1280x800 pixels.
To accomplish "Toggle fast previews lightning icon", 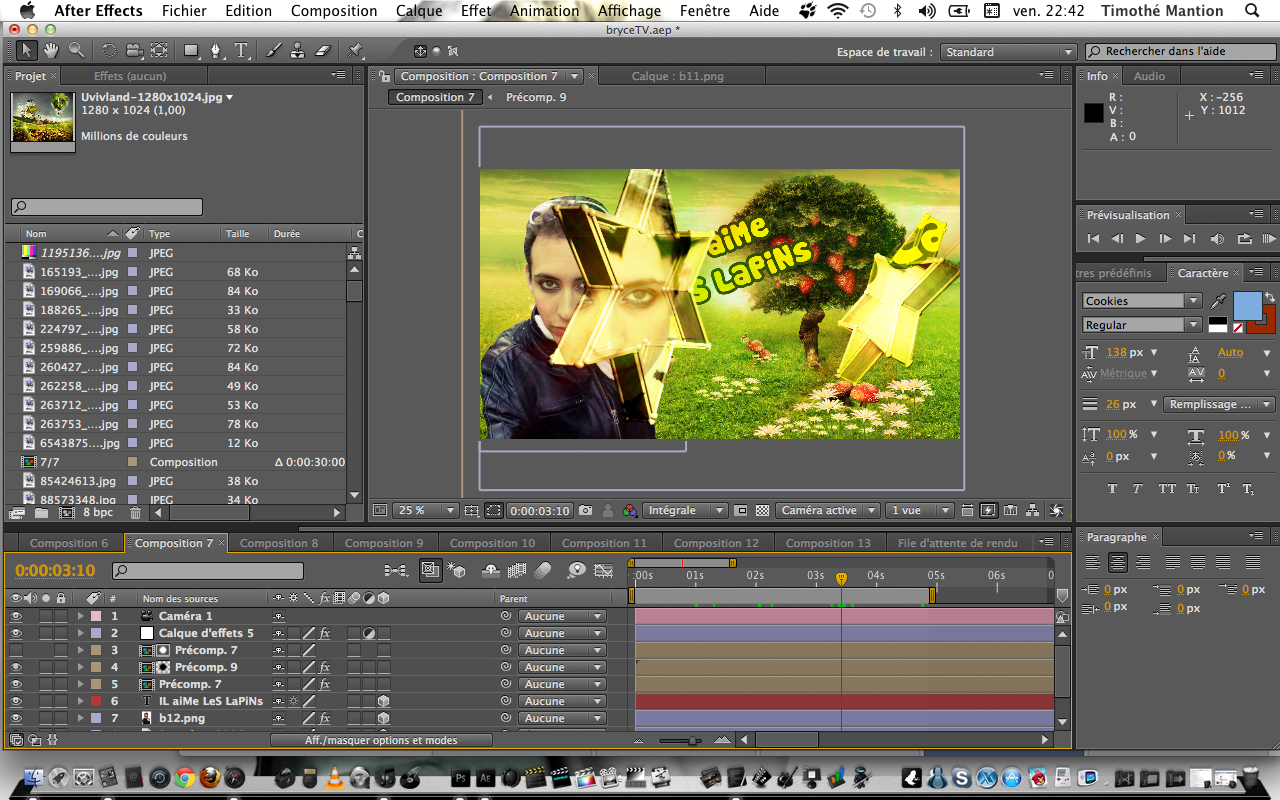I will pyautogui.click(x=988, y=510).
